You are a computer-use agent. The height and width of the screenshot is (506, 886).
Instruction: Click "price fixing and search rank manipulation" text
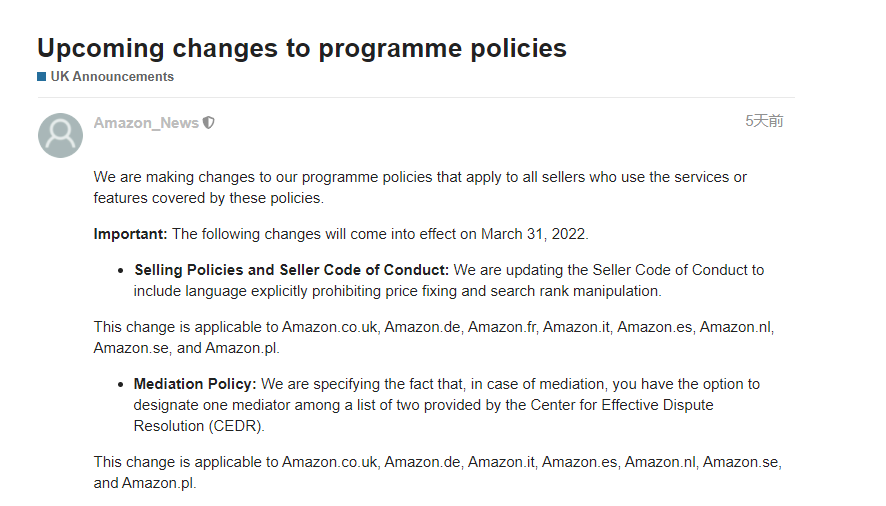pyautogui.click(x=519, y=291)
